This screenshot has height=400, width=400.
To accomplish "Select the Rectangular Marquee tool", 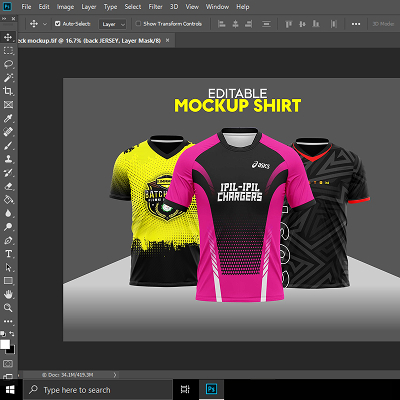I will coord(8,51).
